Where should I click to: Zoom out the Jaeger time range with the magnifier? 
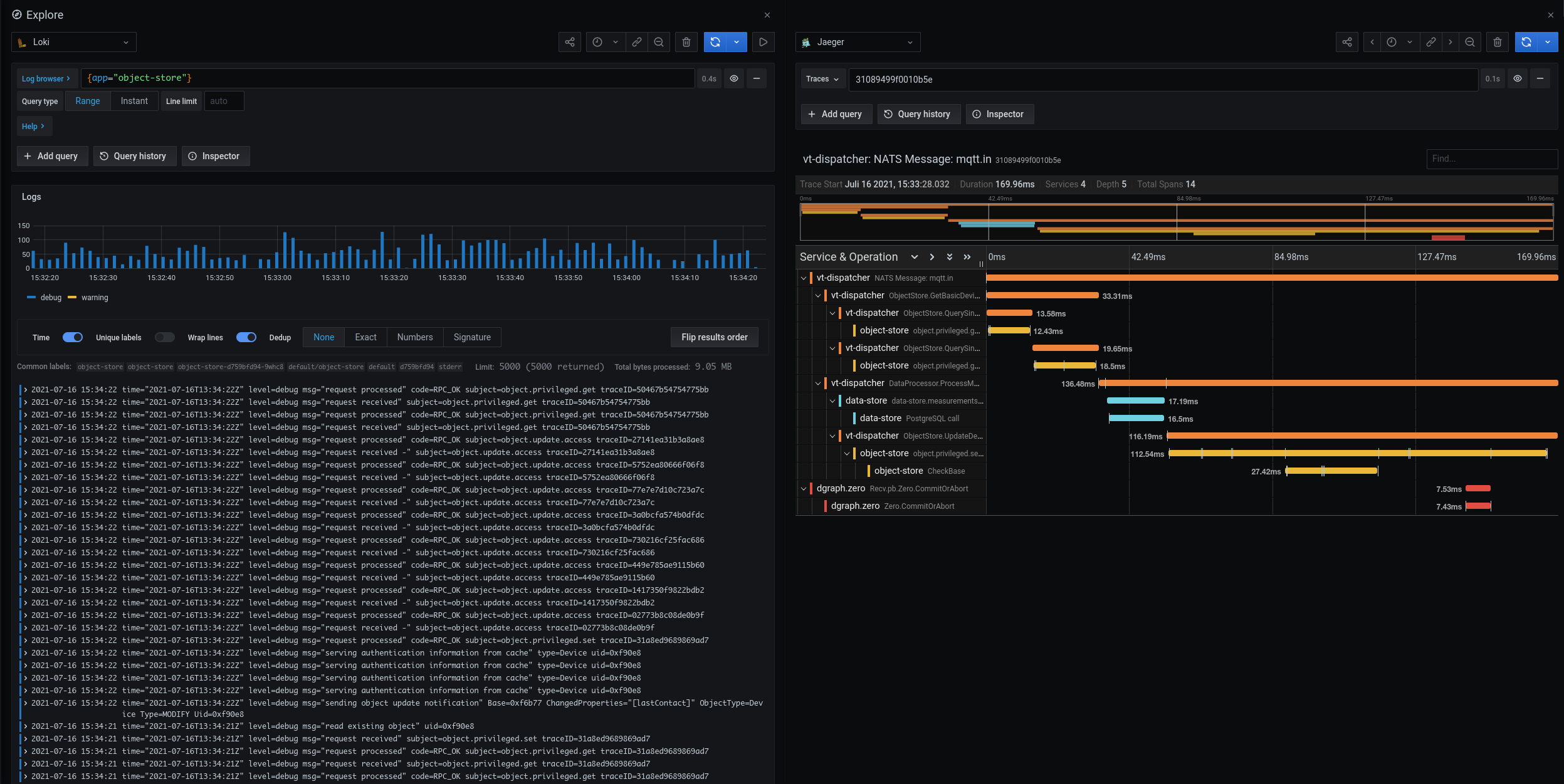pos(1469,42)
